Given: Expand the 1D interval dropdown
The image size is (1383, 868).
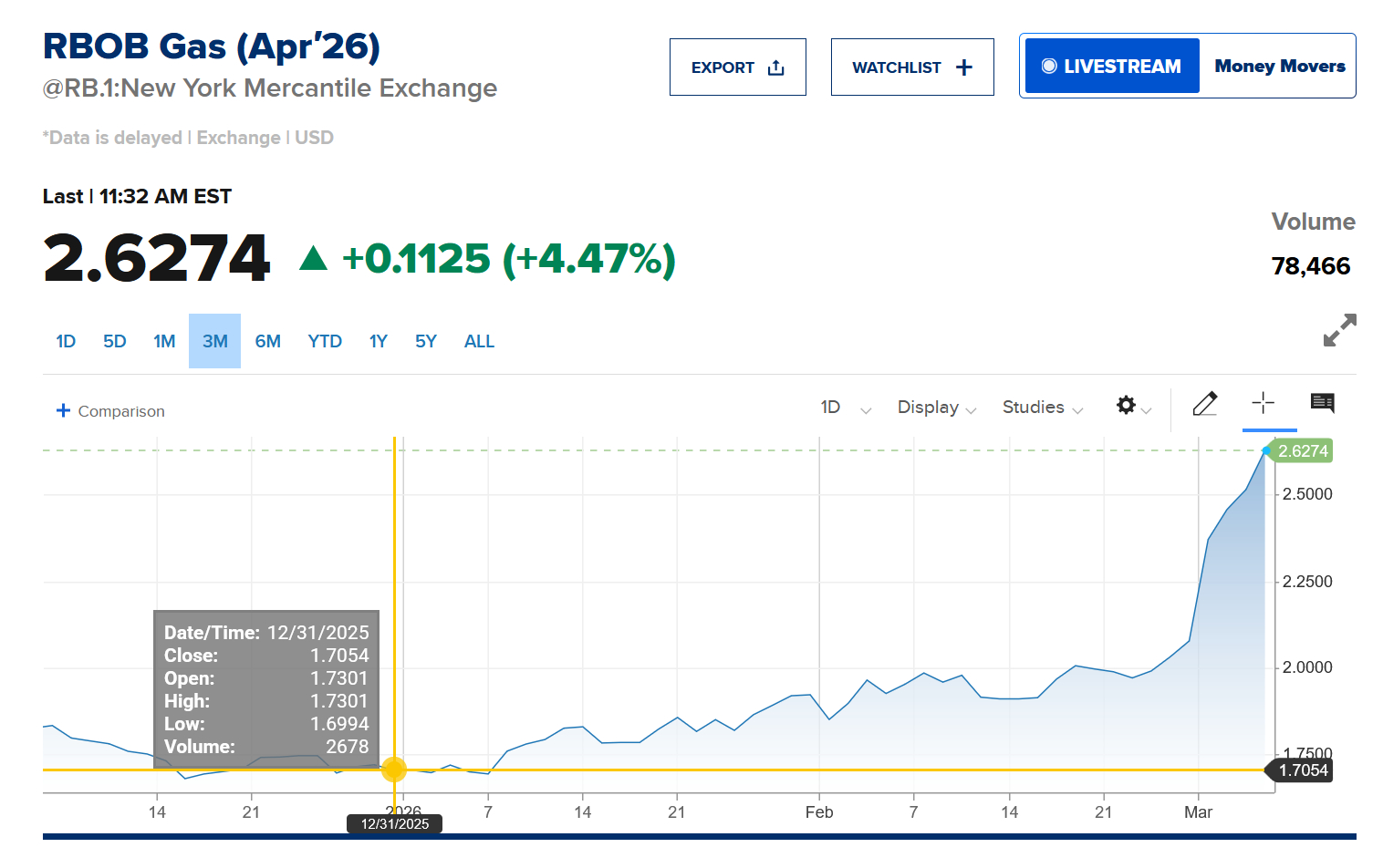Looking at the screenshot, I should pos(845,408).
